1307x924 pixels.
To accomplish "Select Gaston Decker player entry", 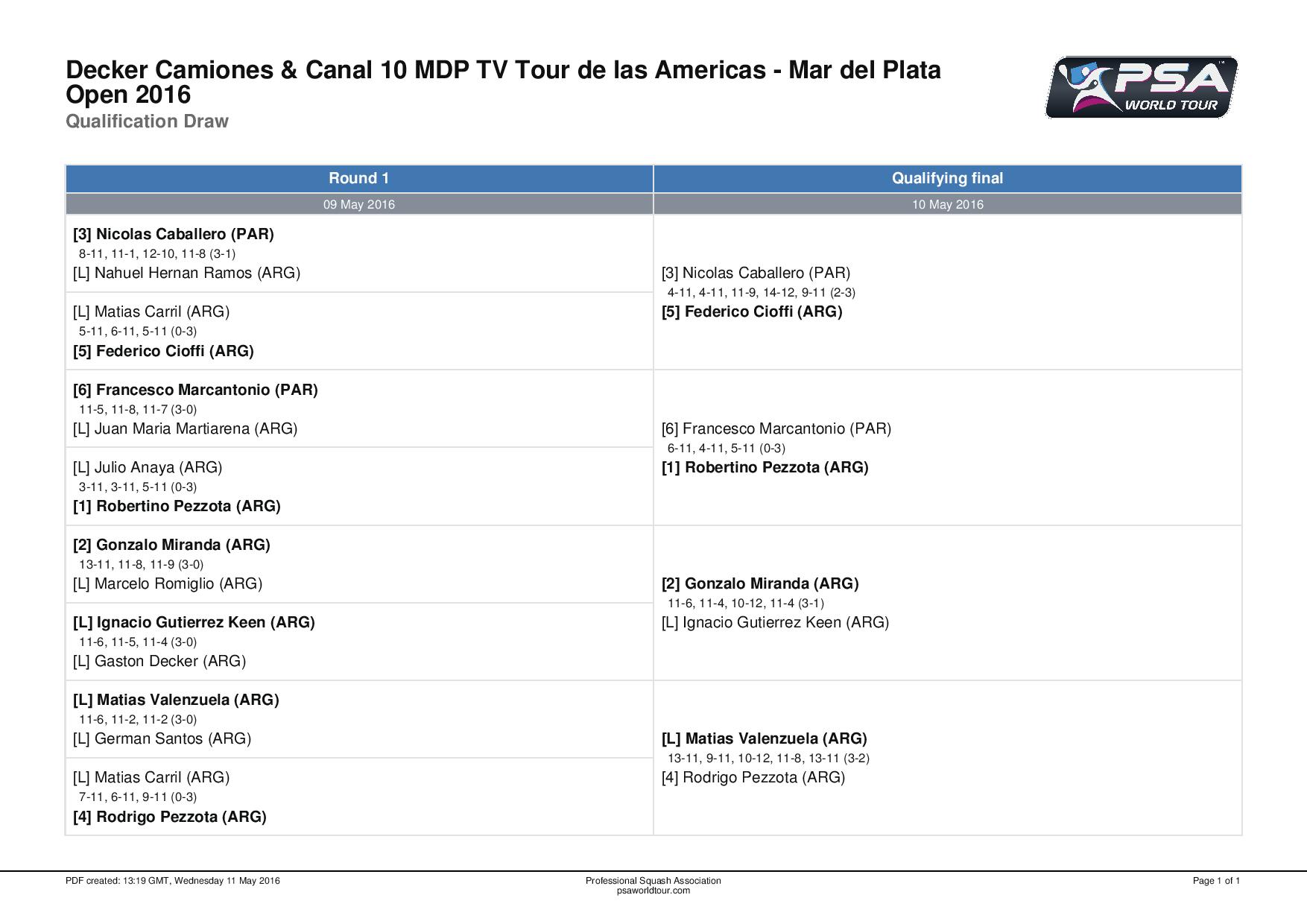I will point(159,661).
